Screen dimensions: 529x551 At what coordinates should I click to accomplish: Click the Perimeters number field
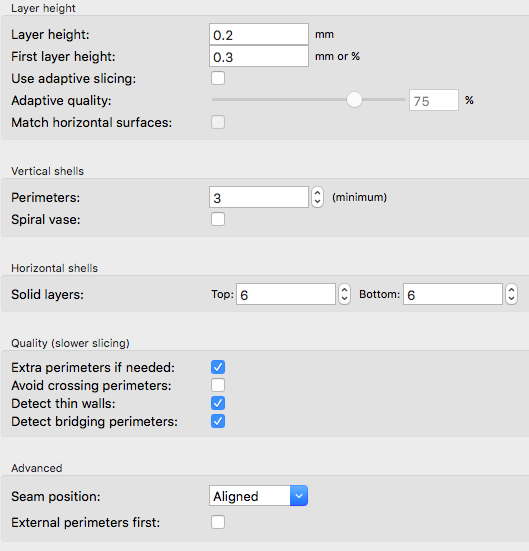point(259,197)
